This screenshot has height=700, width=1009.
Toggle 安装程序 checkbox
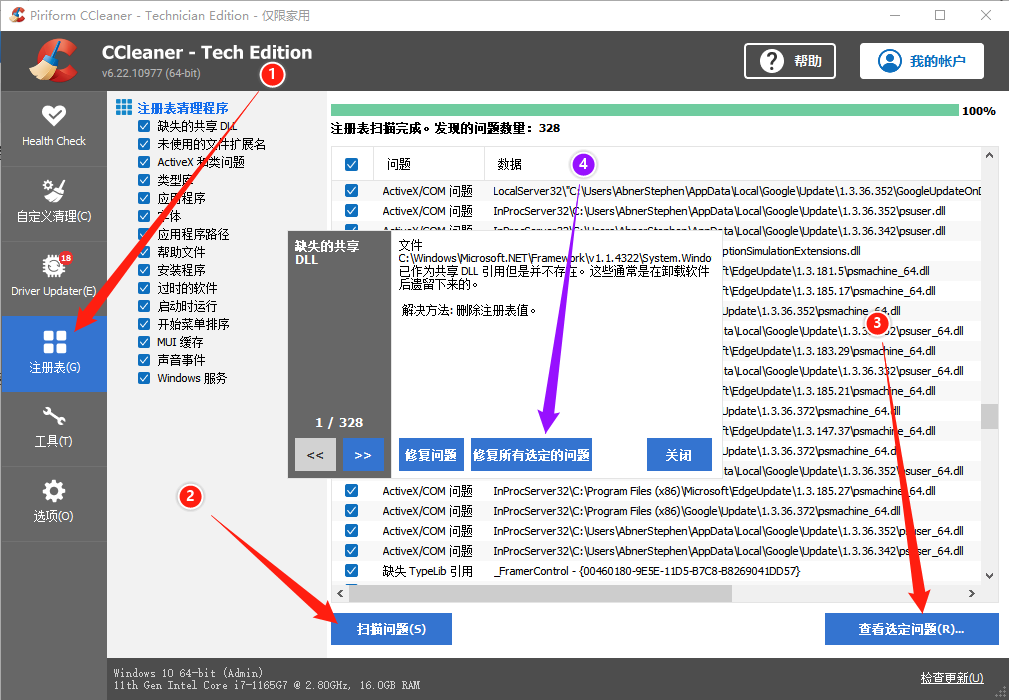[x=144, y=270]
